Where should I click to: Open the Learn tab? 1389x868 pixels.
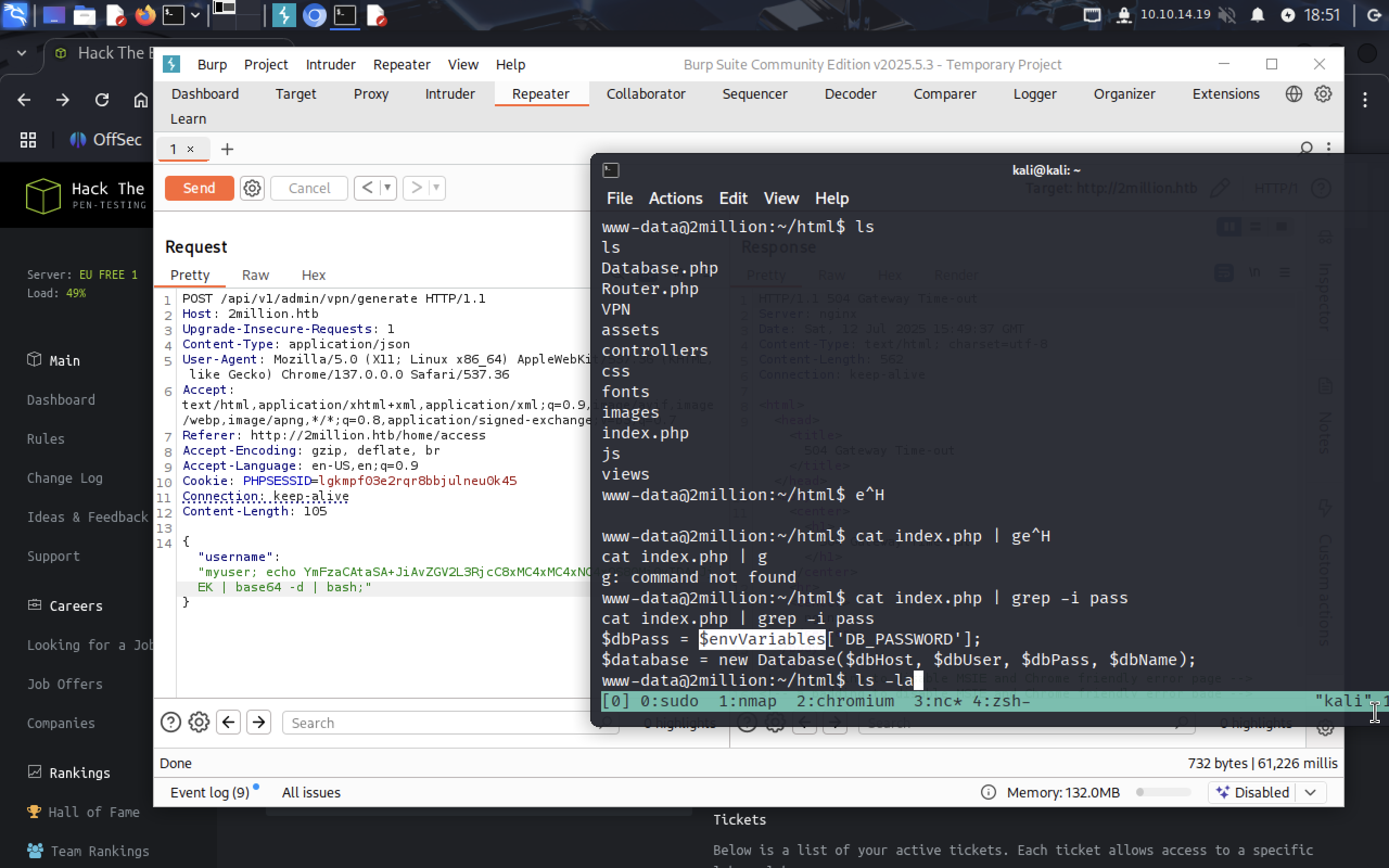(188, 119)
